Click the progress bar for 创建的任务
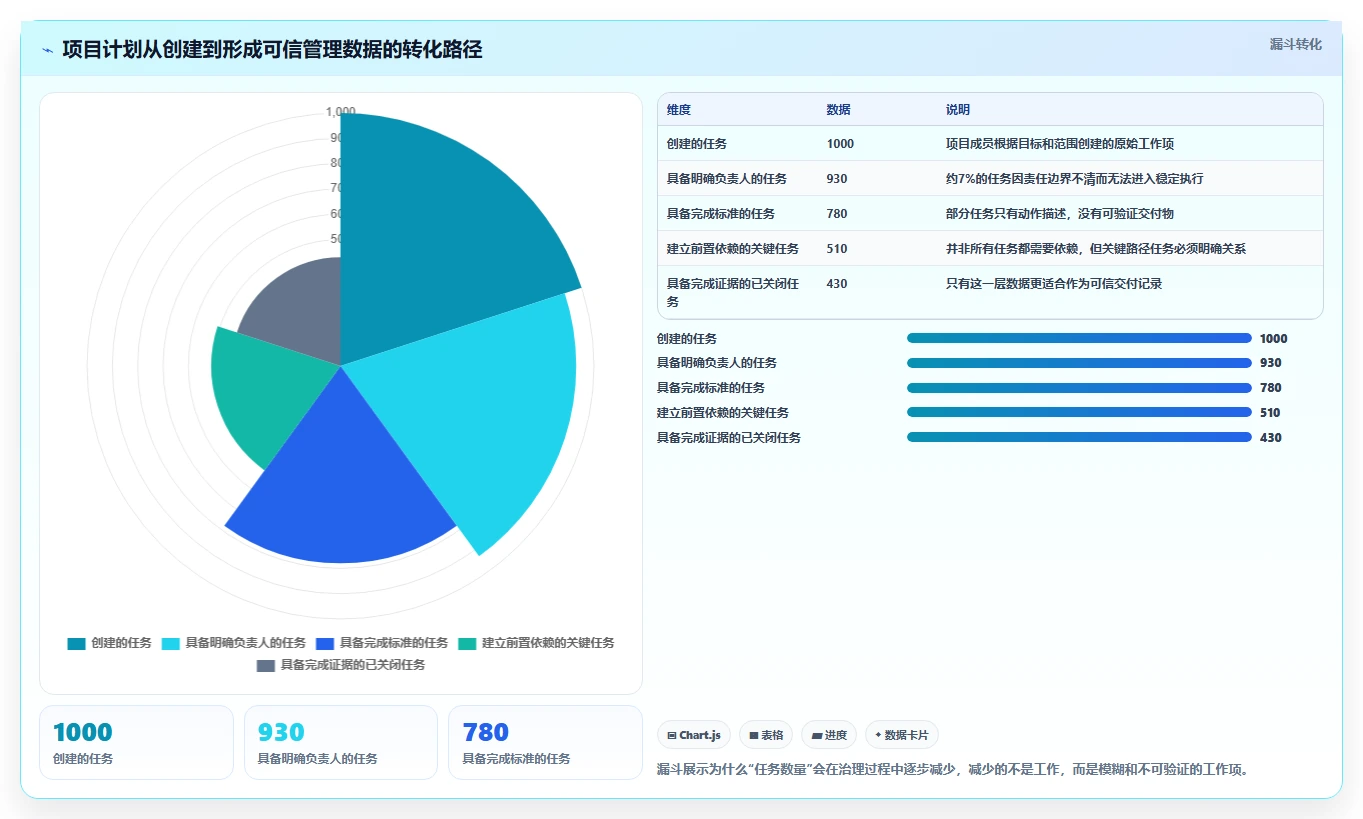 (x=1079, y=338)
